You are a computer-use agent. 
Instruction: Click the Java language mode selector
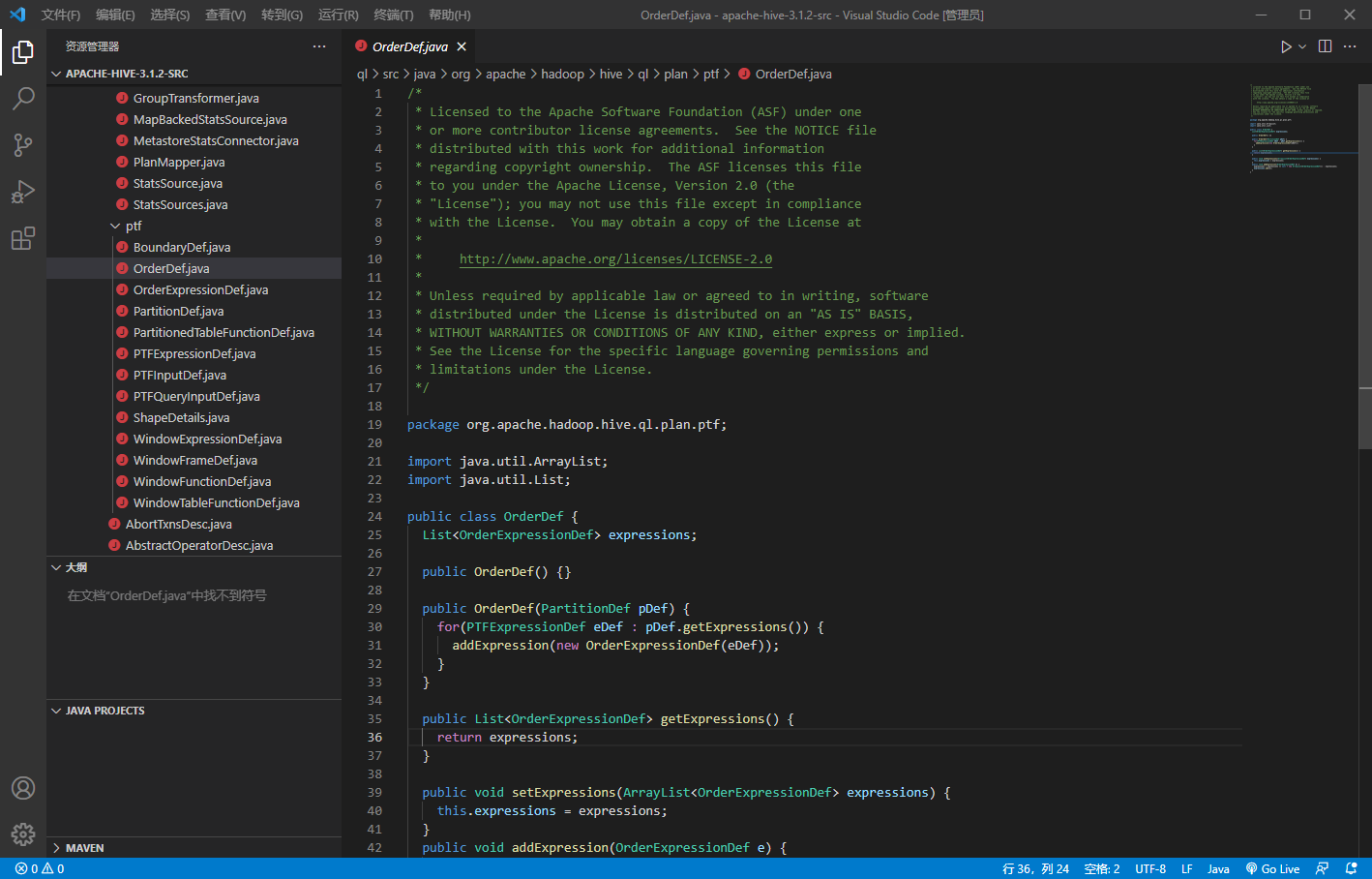pos(1218,868)
